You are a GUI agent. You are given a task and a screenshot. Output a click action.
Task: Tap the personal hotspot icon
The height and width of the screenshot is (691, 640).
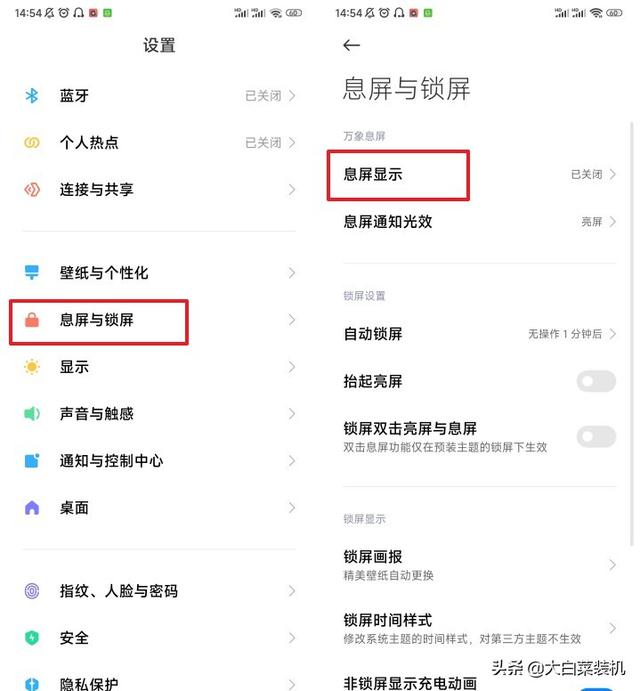32,143
